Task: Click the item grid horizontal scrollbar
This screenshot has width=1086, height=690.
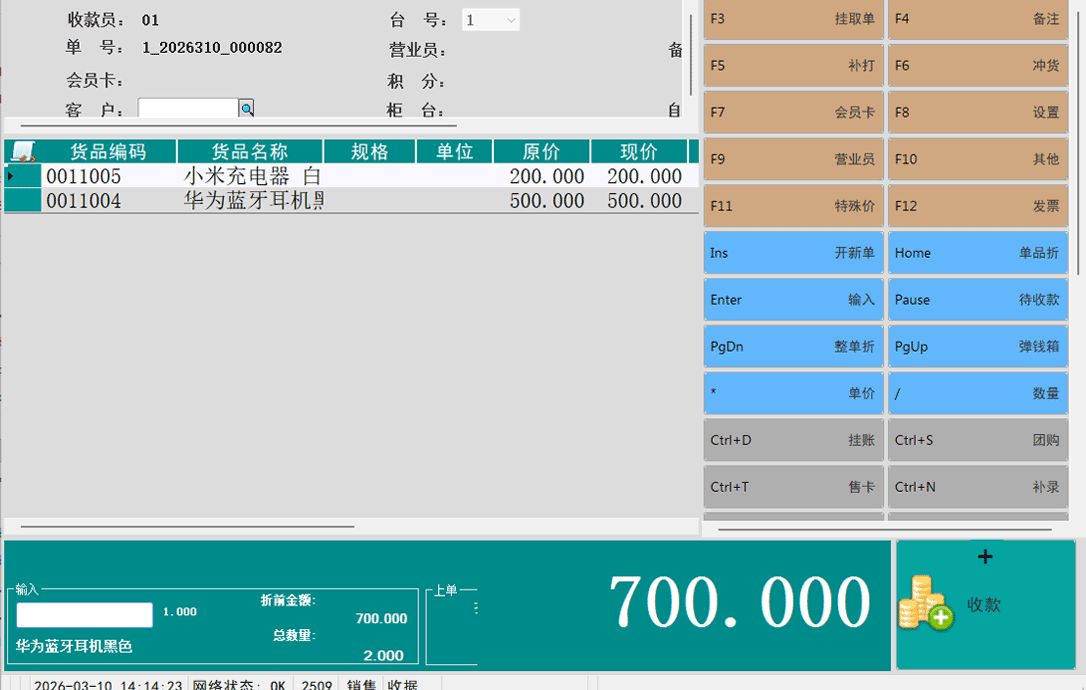Action: click(188, 526)
